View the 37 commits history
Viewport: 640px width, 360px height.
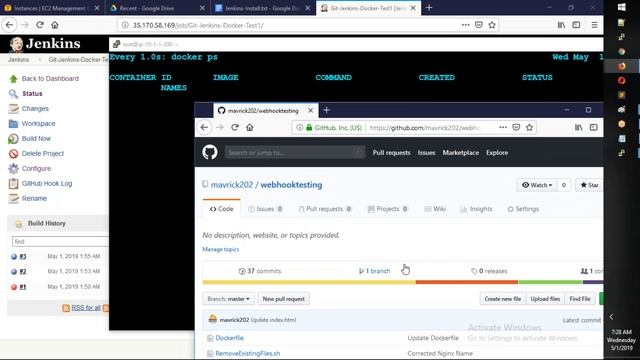tap(260, 271)
